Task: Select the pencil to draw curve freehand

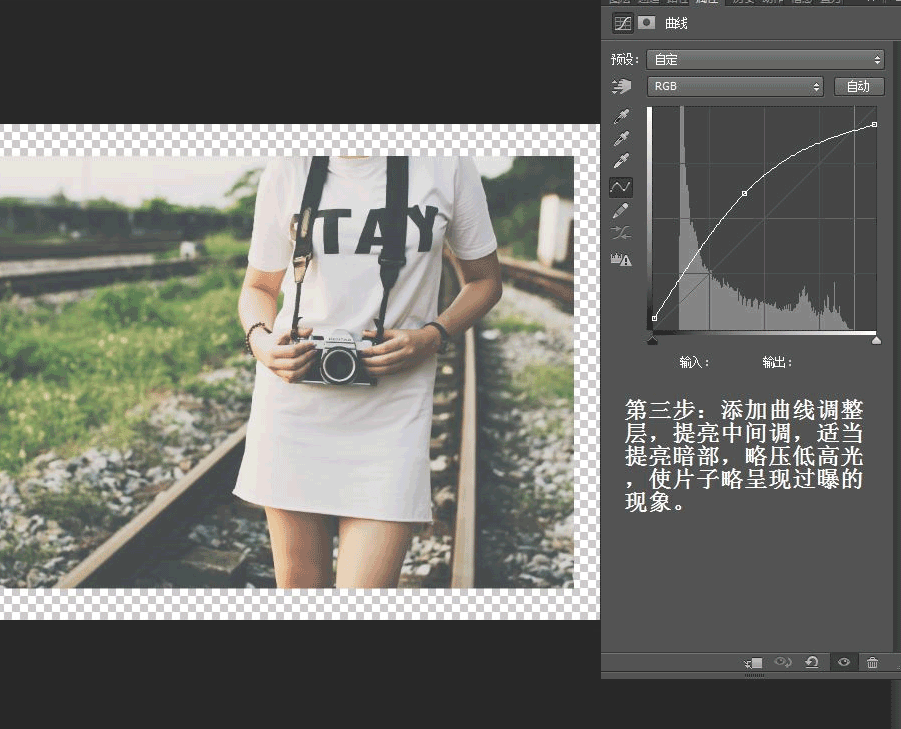Action: (x=622, y=210)
